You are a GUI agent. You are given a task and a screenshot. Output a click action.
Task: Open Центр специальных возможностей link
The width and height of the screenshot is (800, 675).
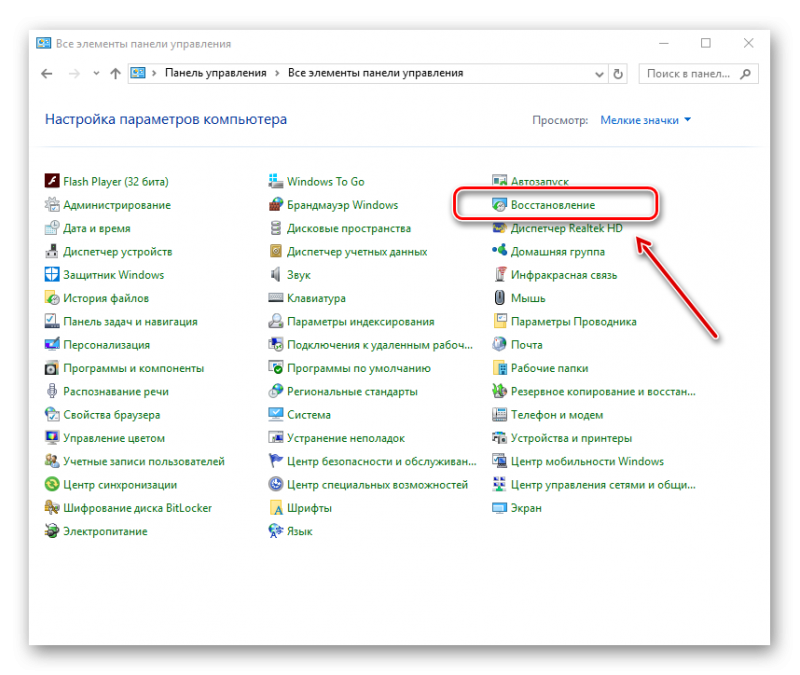377,485
